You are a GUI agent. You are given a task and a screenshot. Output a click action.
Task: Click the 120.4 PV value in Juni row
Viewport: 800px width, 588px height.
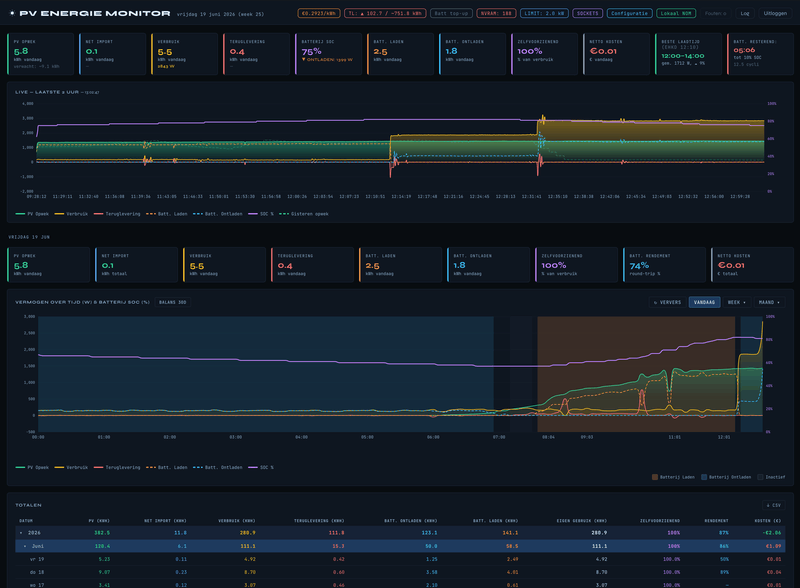[x=102, y=546]
